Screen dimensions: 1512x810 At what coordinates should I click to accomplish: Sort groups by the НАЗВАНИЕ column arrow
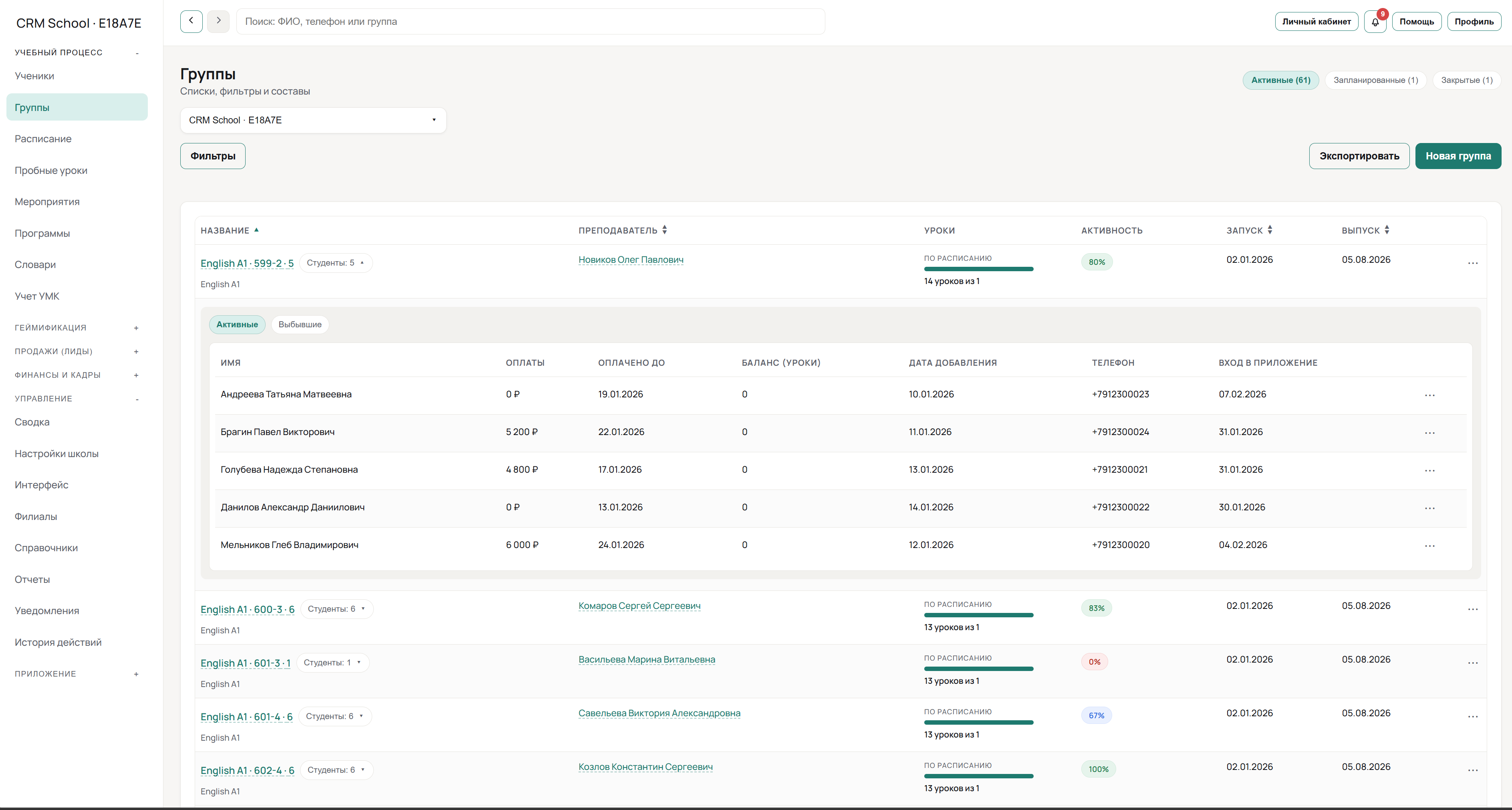[257, 230]
